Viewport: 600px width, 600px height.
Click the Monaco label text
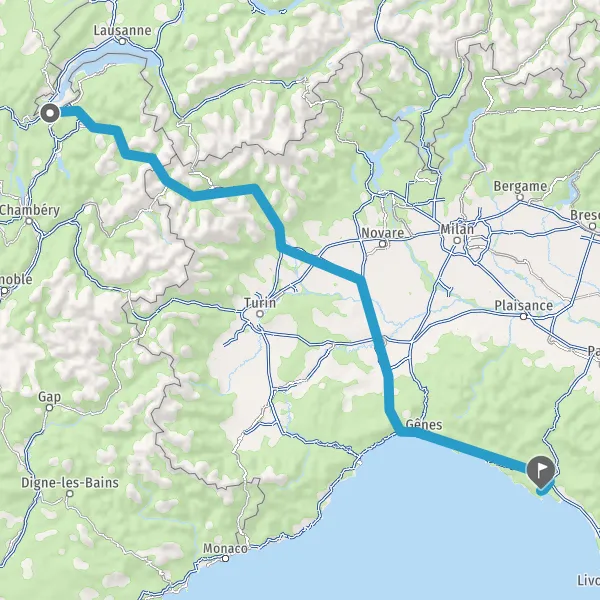point(225,548)
